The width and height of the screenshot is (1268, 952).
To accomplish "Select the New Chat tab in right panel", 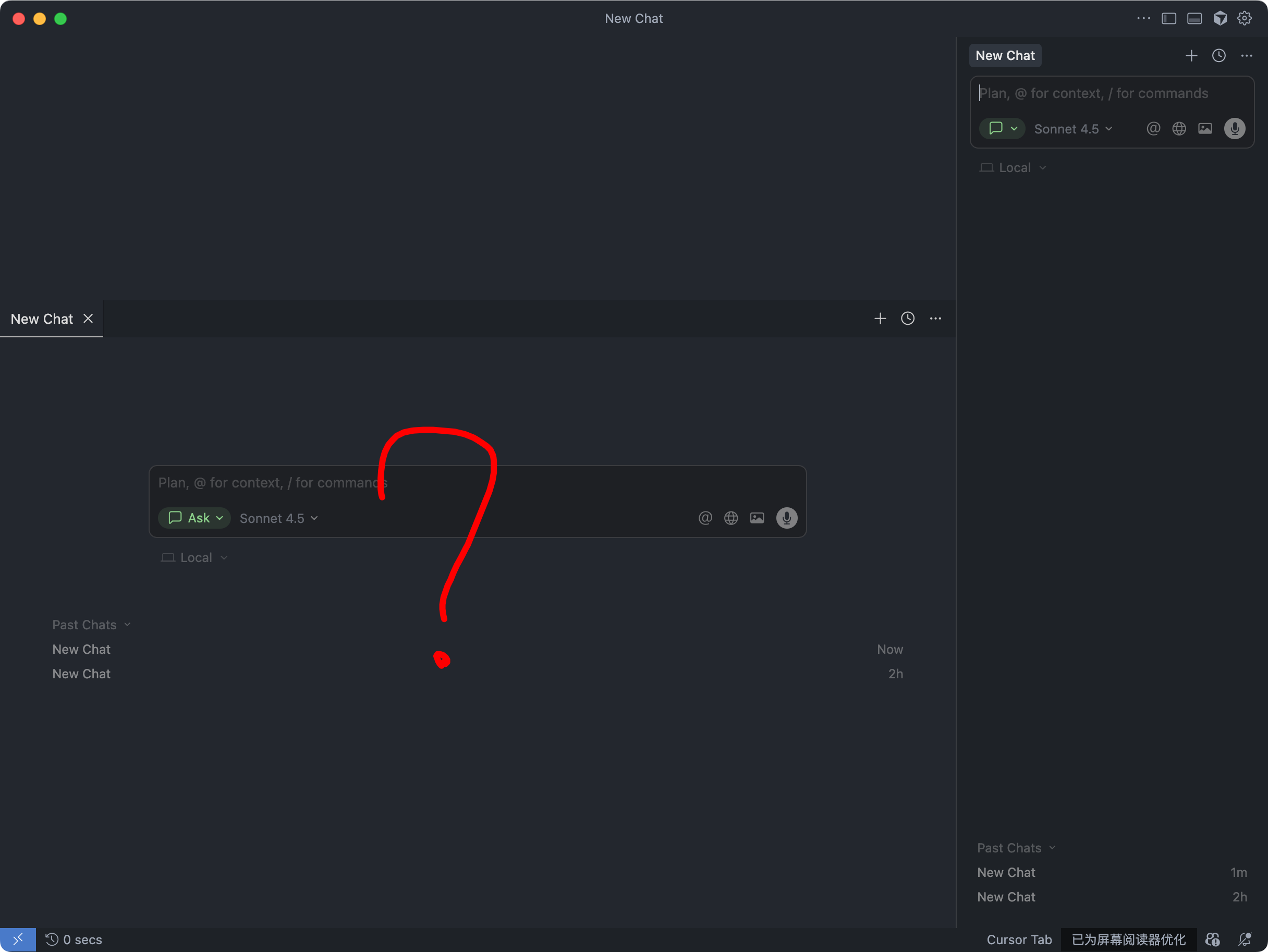I will pyautogui.click(x=1005, y=56).
